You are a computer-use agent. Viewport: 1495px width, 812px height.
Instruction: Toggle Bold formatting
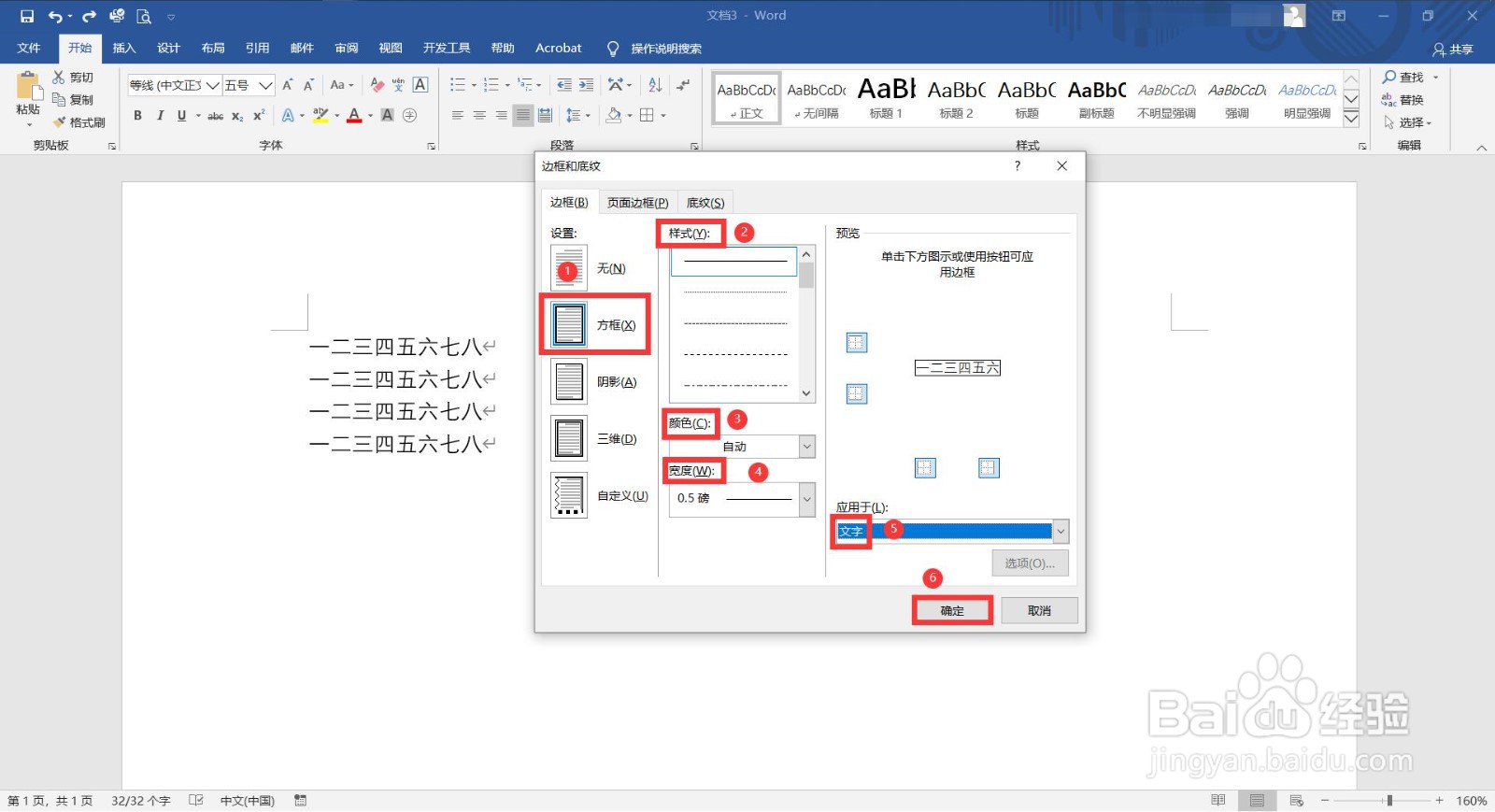(137, 116)
